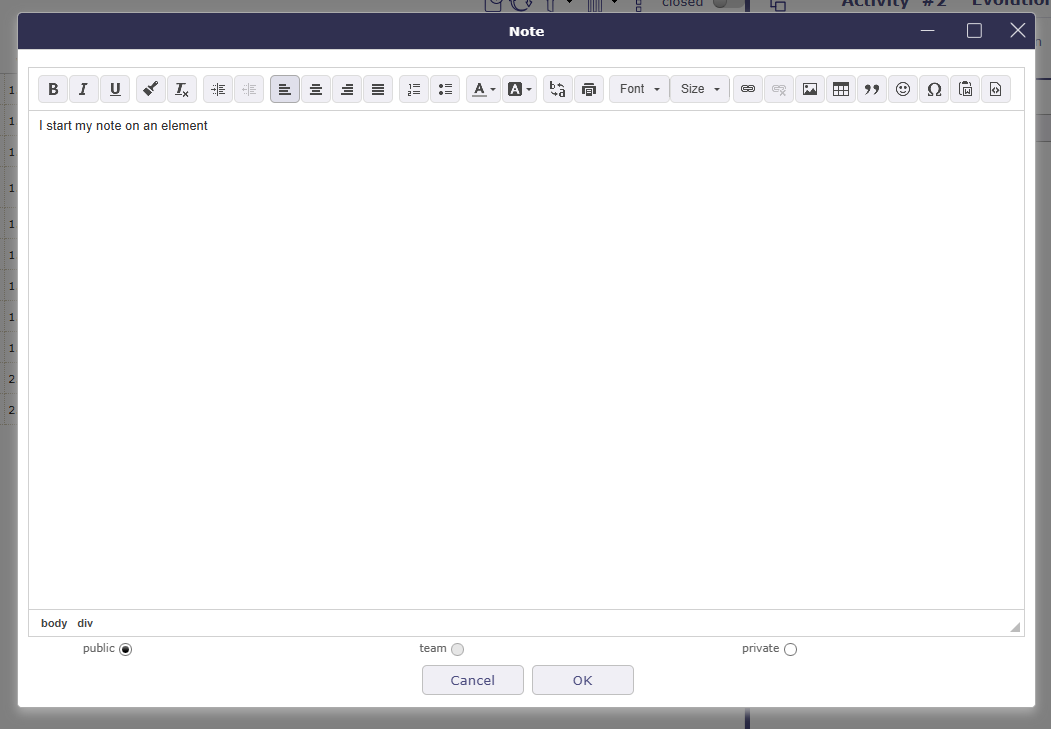Viewport: 1051px width, 729px height.
Task: Apply bold formatting to the note text
Action: click(x=53, y=89)
